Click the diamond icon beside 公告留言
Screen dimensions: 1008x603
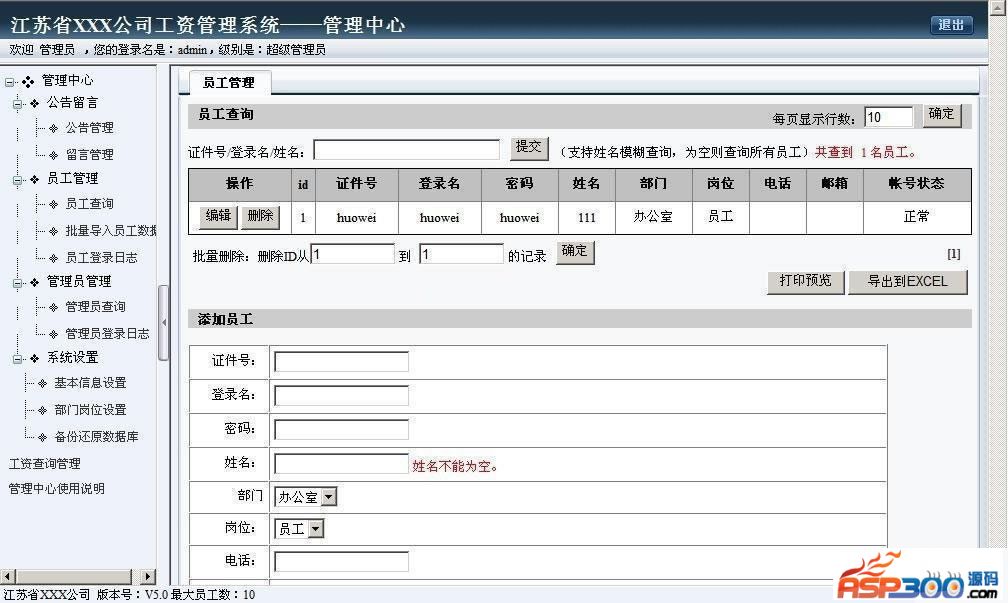[x=35, y=104]
